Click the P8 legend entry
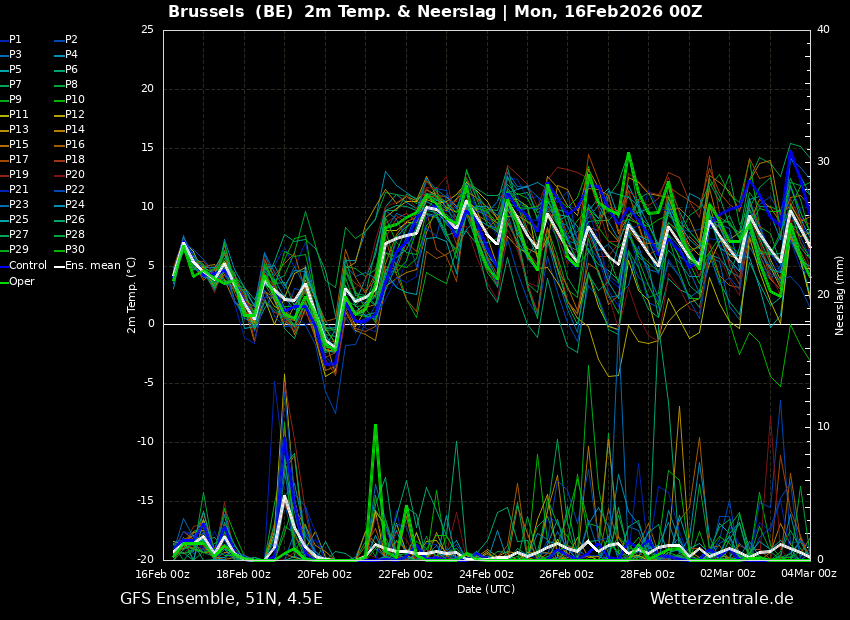 (x=67, y=85)
